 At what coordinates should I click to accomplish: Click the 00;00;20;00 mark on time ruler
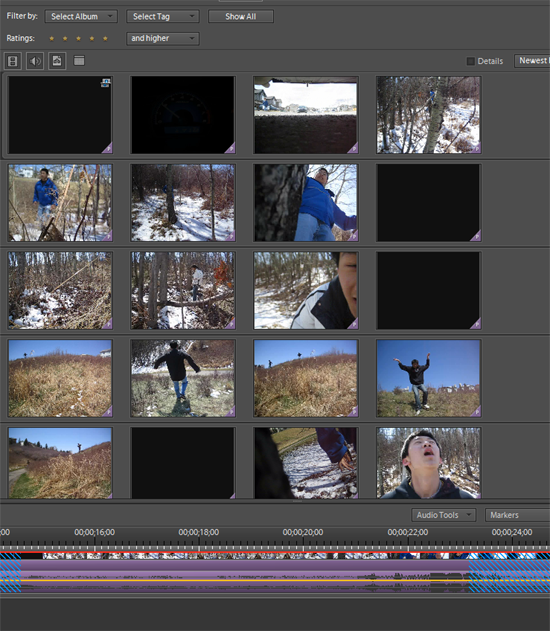[x=303, y=533]
